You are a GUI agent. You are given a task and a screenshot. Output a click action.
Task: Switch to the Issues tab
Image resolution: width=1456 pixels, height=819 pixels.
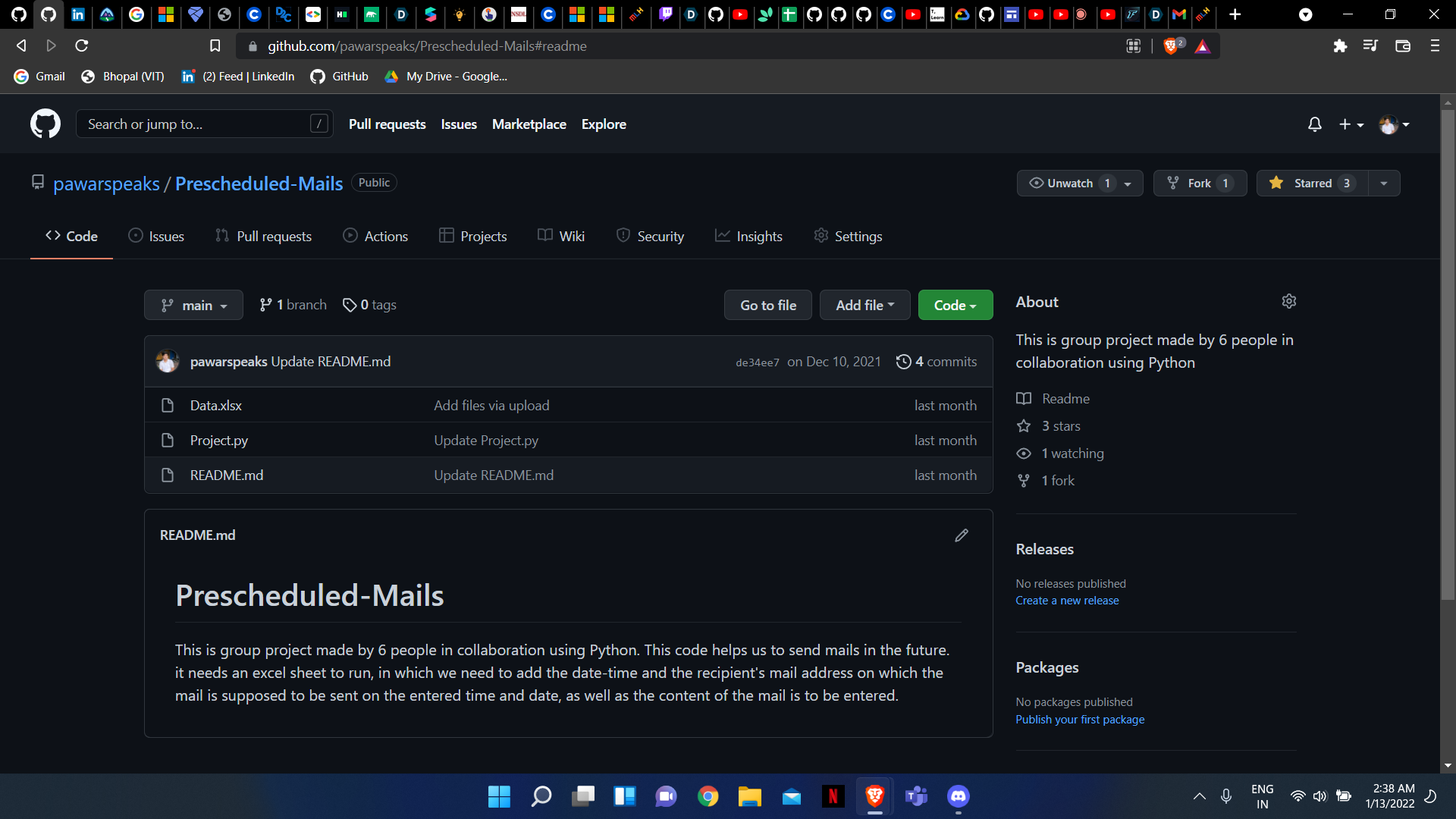156,236
